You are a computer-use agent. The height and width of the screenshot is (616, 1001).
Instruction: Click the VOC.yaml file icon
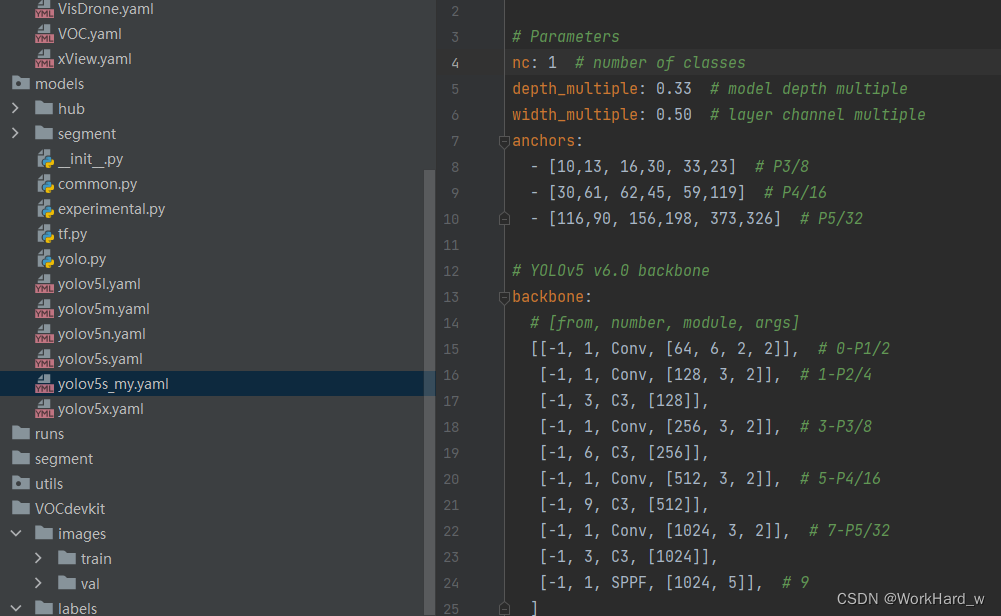pos(44,34)
